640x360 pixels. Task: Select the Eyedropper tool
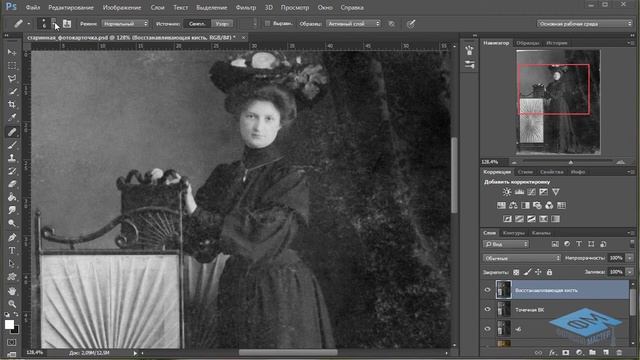tap(12, 118)
